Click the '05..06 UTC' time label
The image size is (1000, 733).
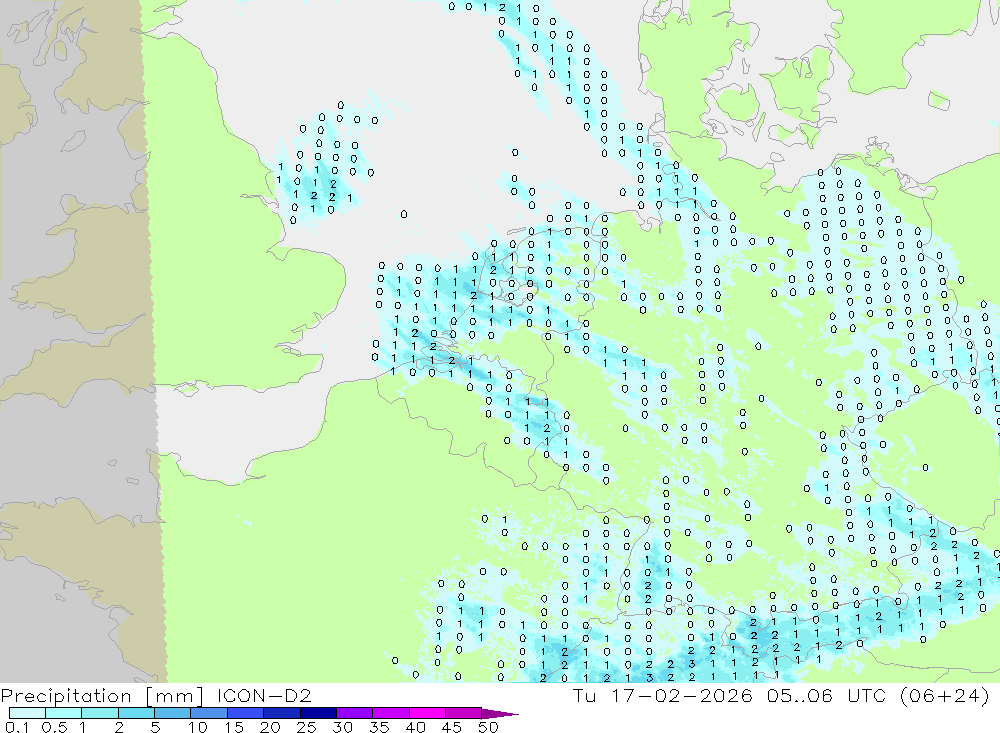(x=827, y=695)
